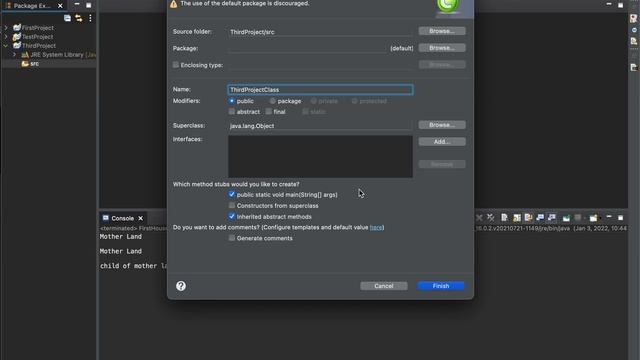Expand JRE System Library node

pyautogui.click(x=15, y=55)
